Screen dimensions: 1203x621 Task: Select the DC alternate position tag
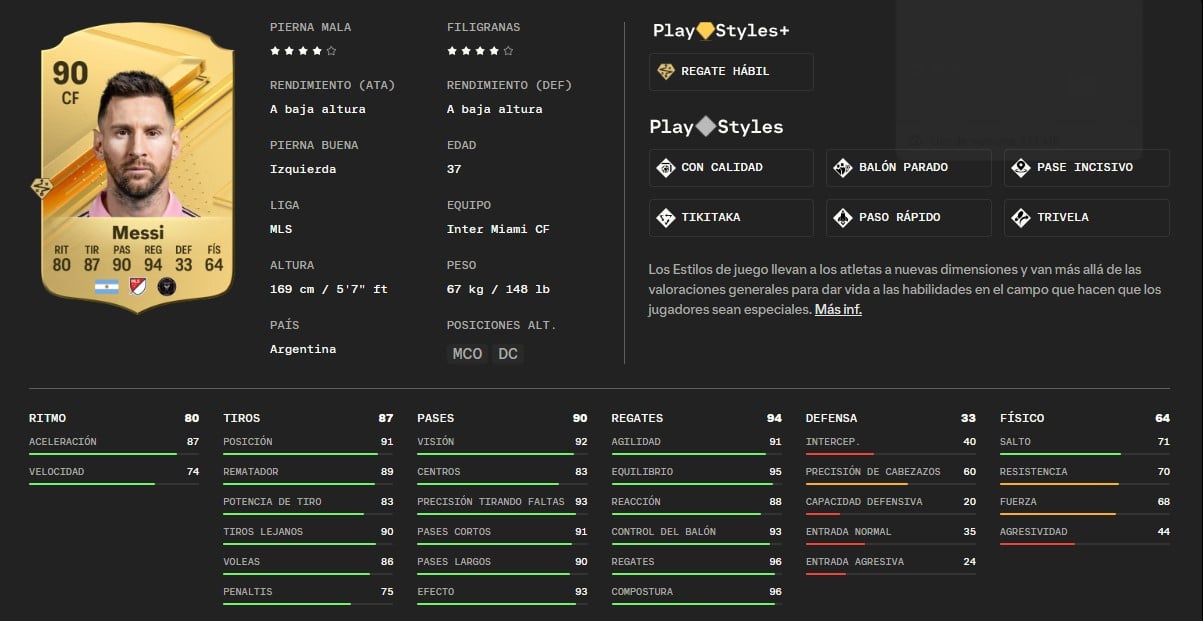coord(508,354)
